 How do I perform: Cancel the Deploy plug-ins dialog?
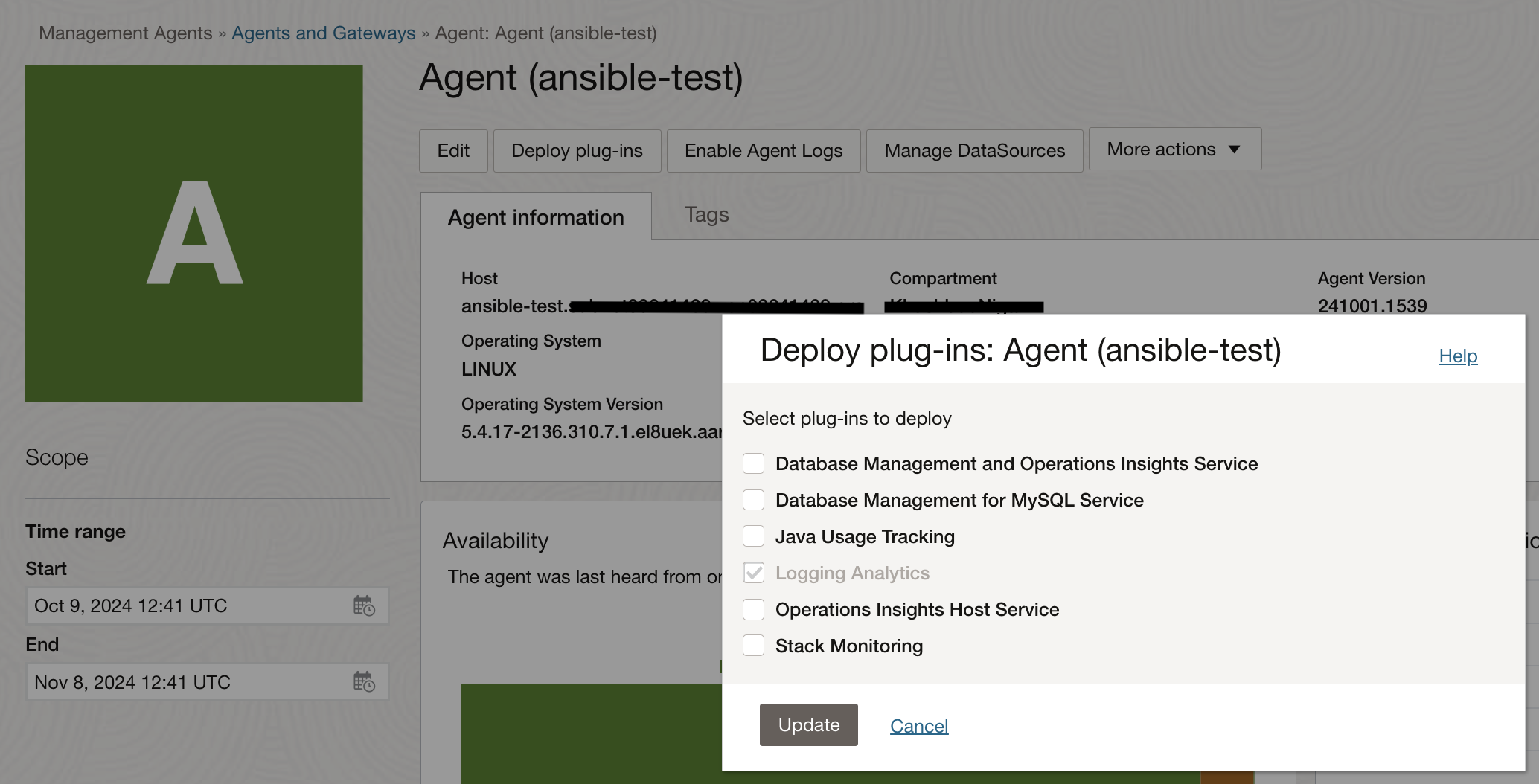click(918, 726)
